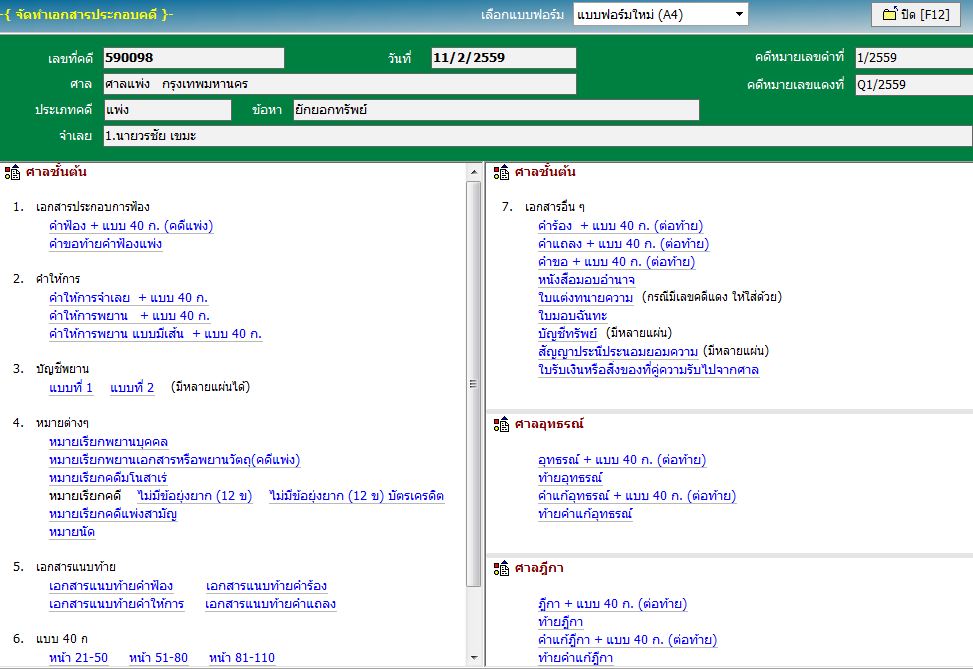The height and width of the screenshot is (669, 973).
Task: Click the ศาลฎีกา section icon
Action: (501, 568)
